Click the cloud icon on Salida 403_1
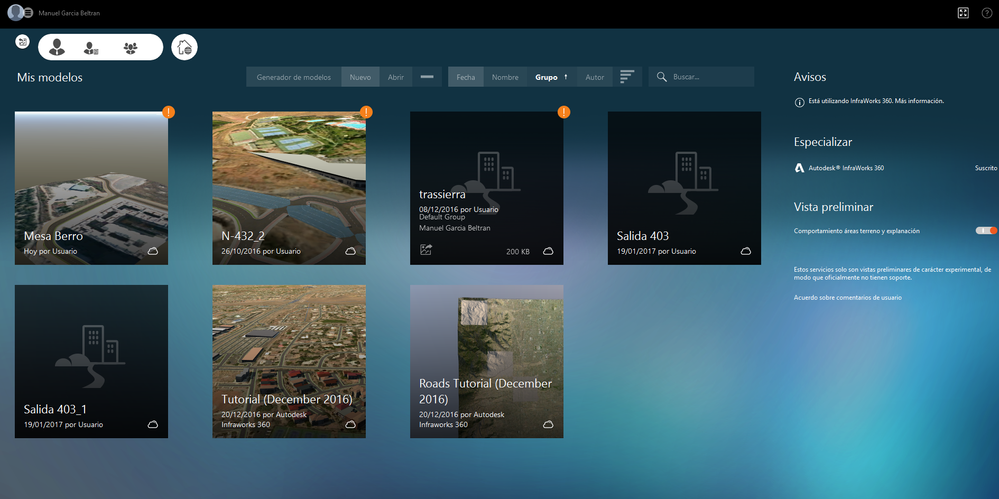Screen dimensions: 999x499 point(153,424)
